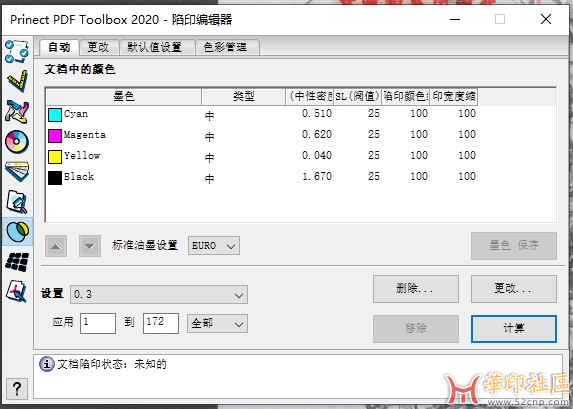
Task: Click the 删除... button
Action: pos(416,289)
